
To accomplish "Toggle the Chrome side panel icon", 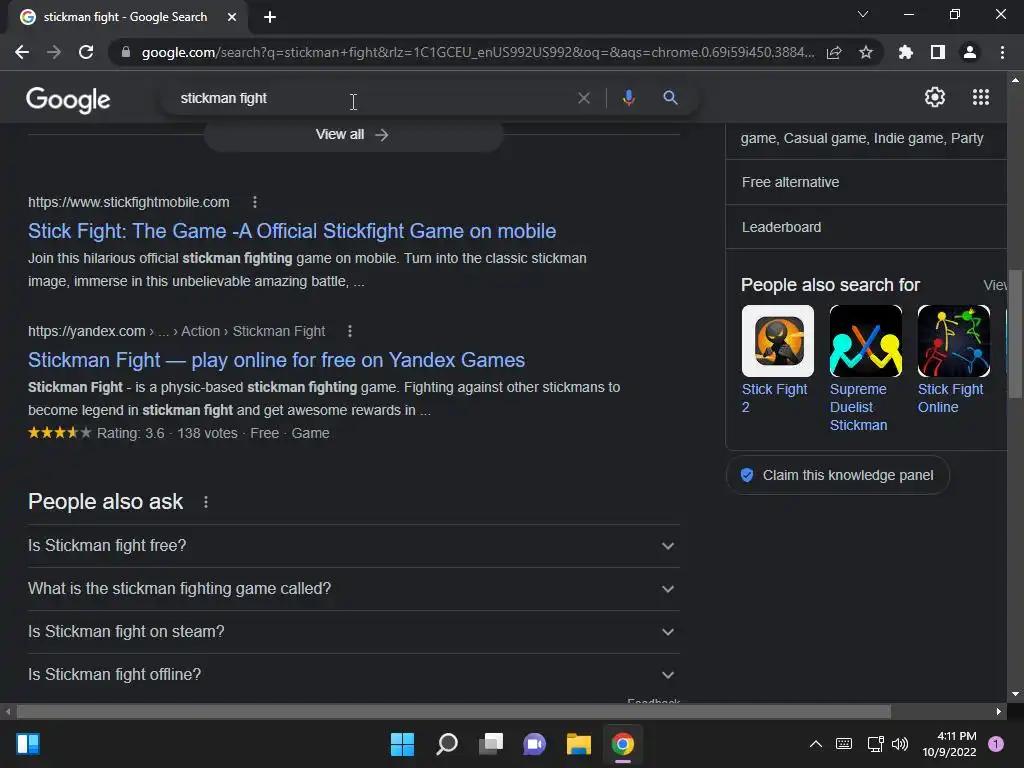I will (x=938, y=52).
